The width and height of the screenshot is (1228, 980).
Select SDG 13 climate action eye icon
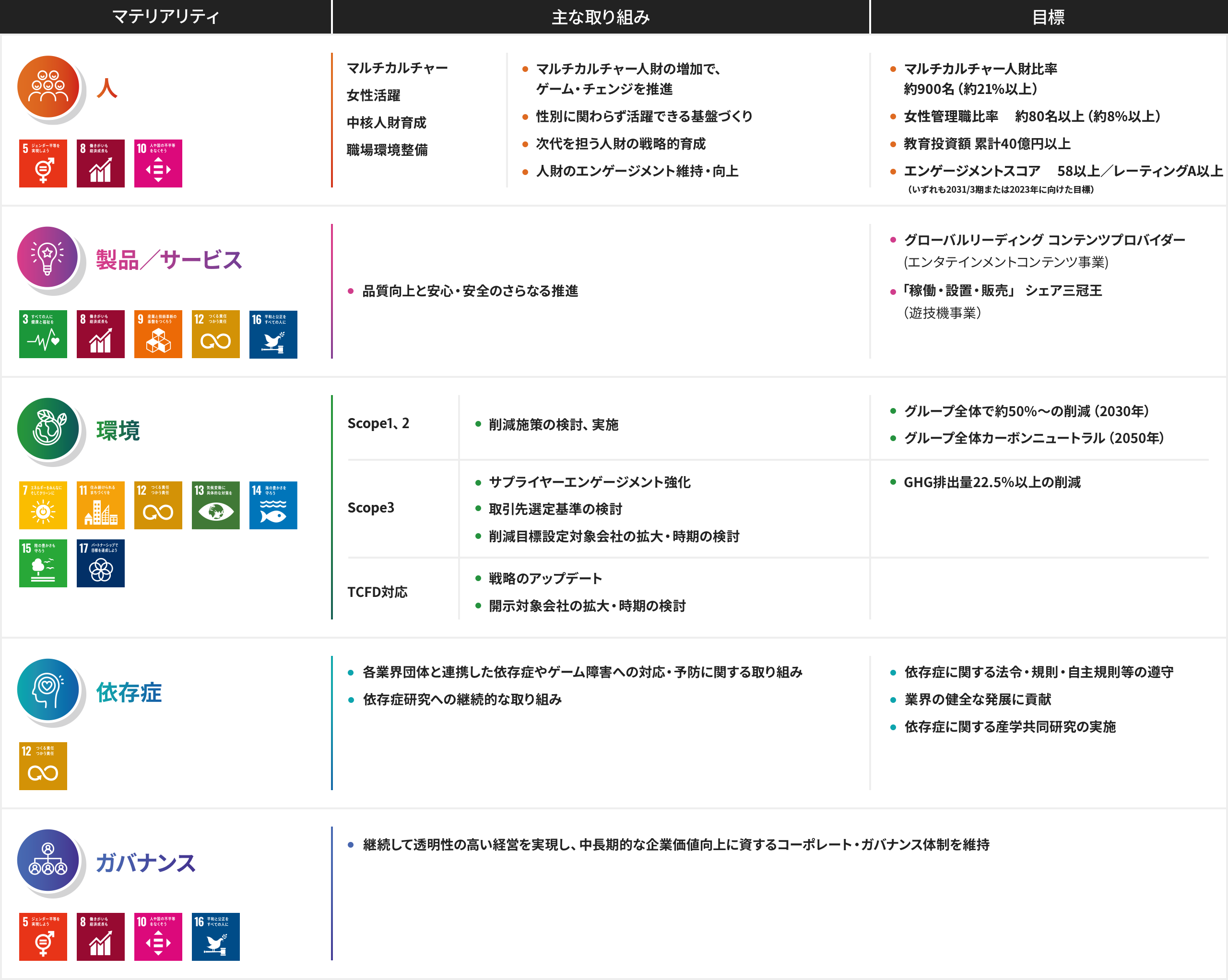coord(216,505)
